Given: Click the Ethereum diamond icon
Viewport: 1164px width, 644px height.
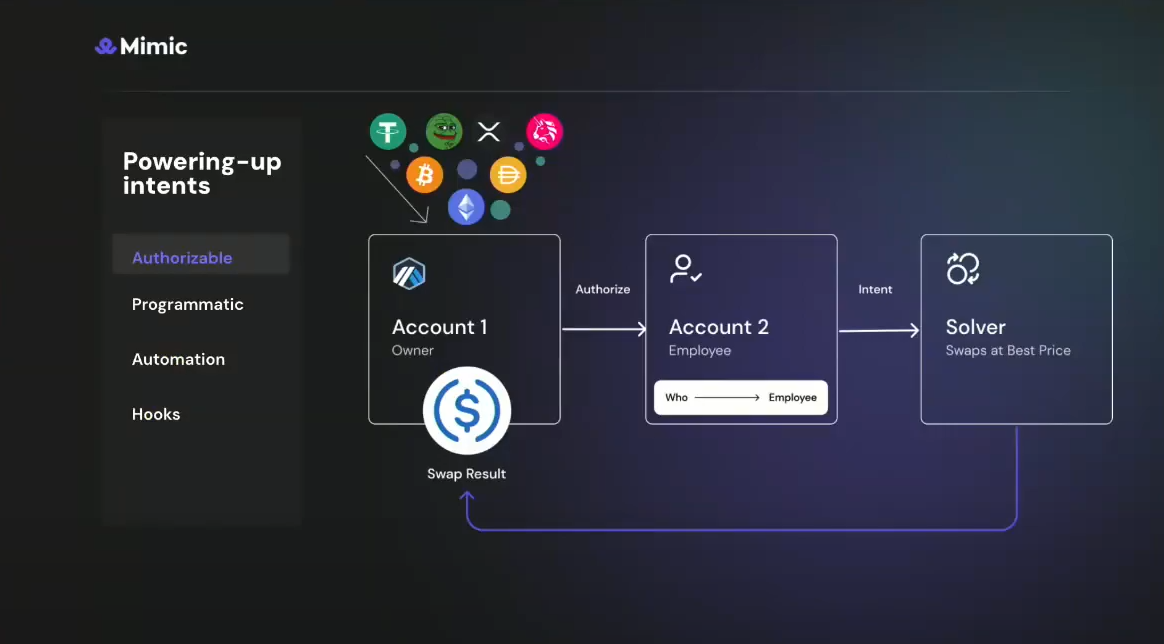Looking at the screenshot, I should click(466, 207).
